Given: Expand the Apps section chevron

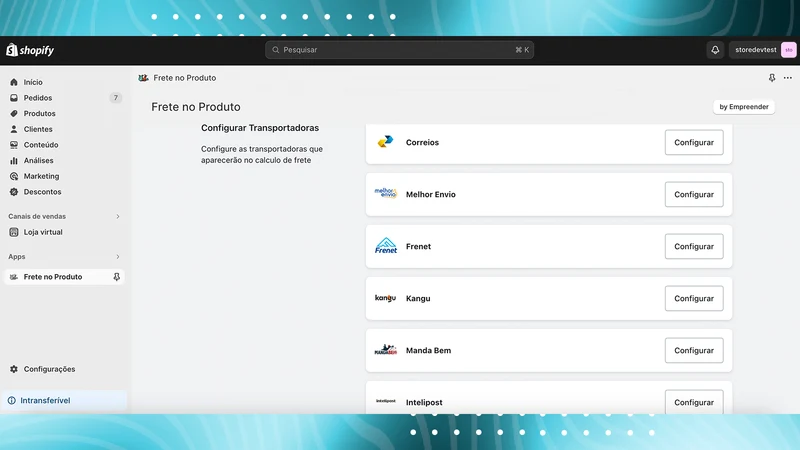Looking at the screenshot, I should [x=118, y=257].
